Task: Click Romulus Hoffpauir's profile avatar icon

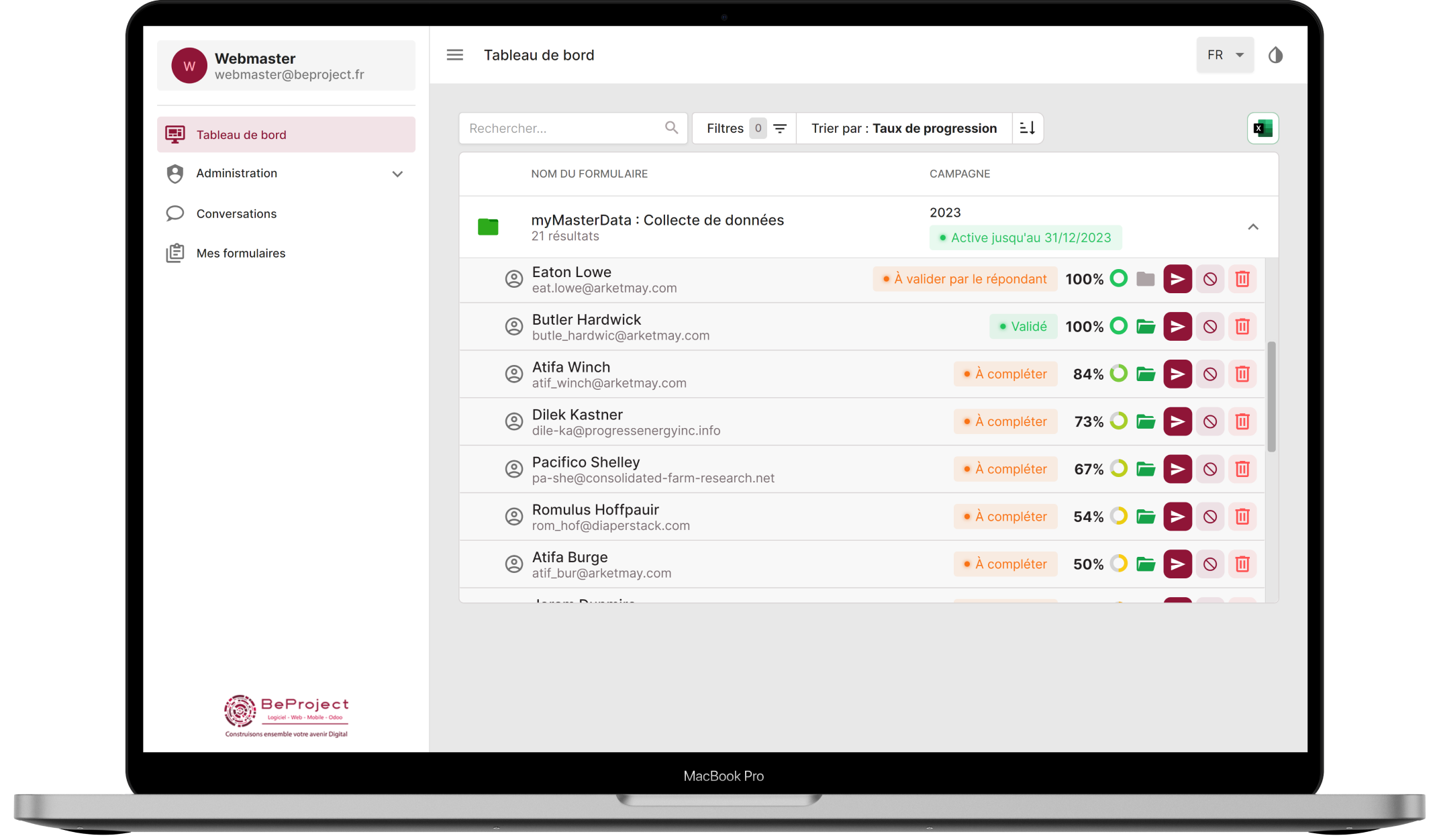Action: 514,516
